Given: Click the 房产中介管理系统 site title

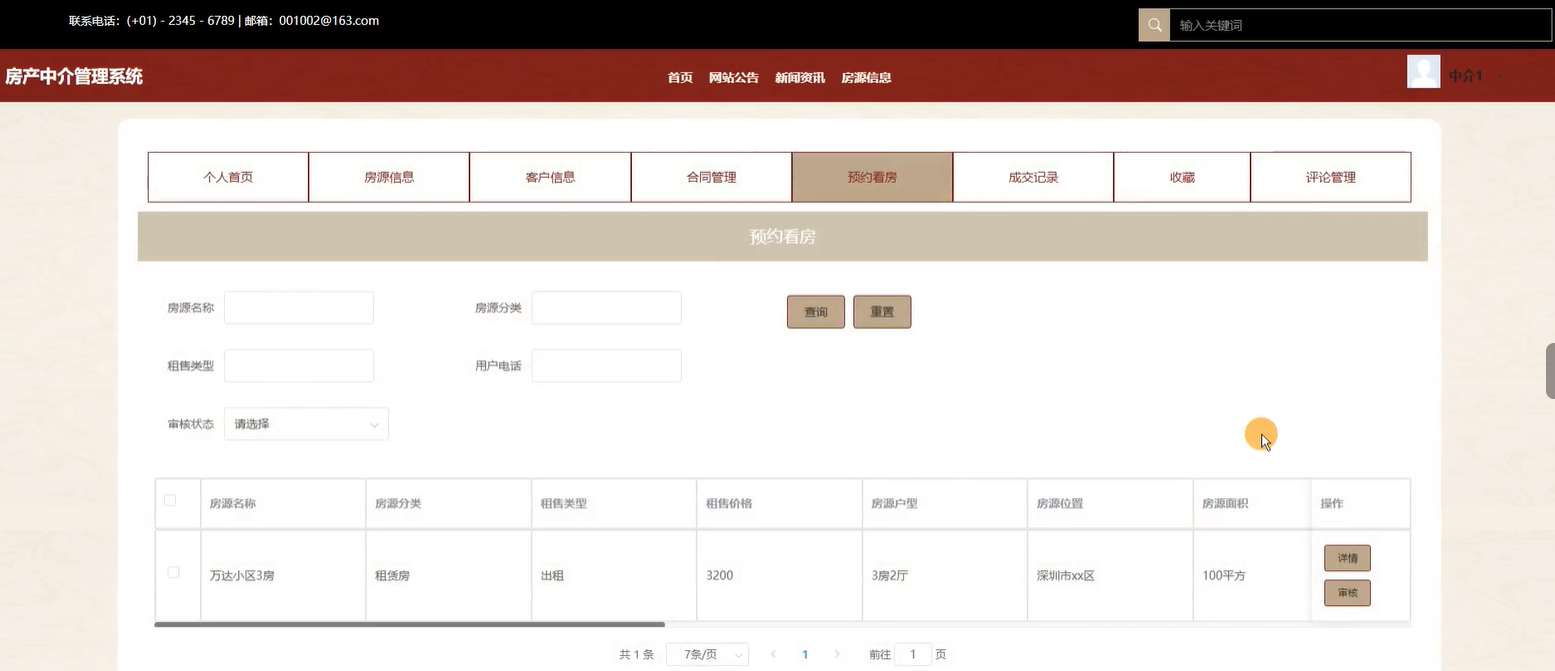Looking at the screenshot, I should point(74,76).
